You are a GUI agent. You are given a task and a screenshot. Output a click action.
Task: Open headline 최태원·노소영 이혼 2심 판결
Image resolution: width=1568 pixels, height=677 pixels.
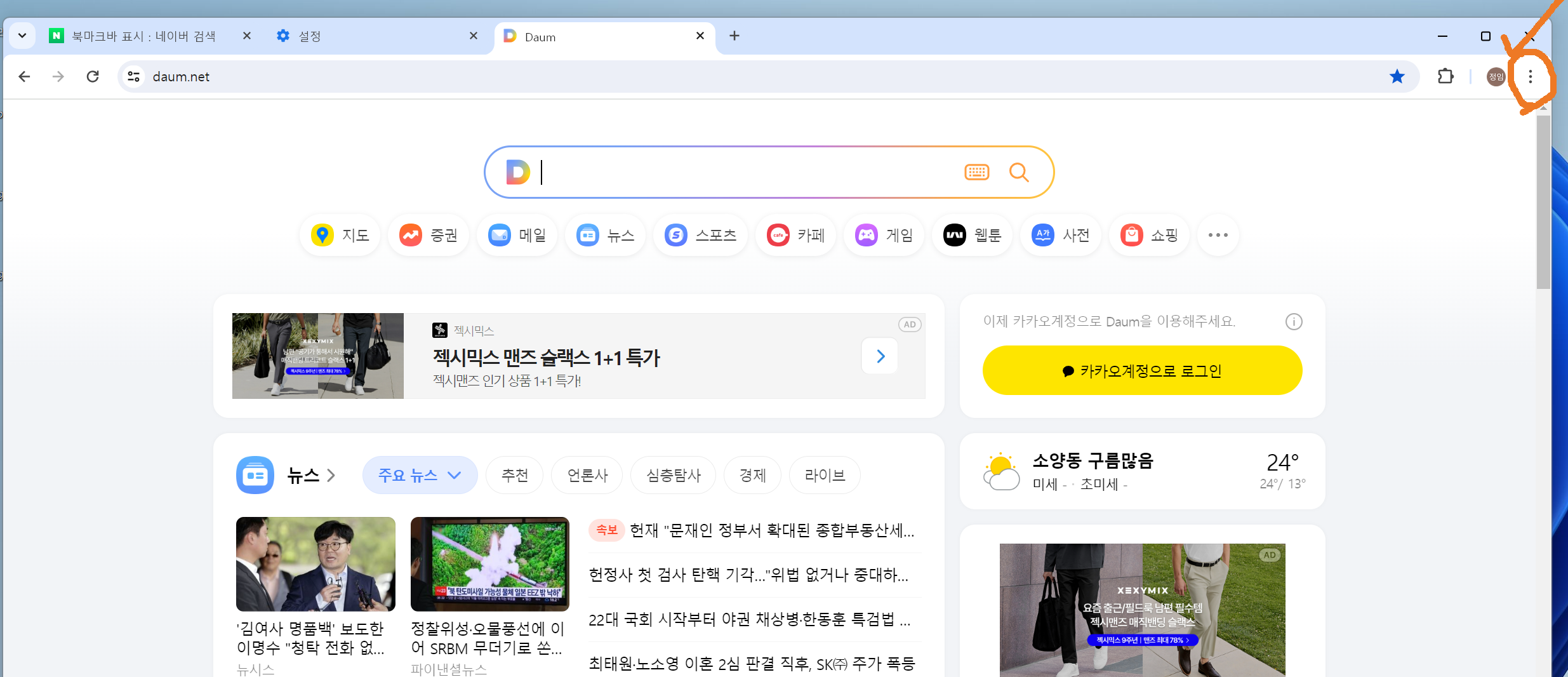[x=752, y=664]
